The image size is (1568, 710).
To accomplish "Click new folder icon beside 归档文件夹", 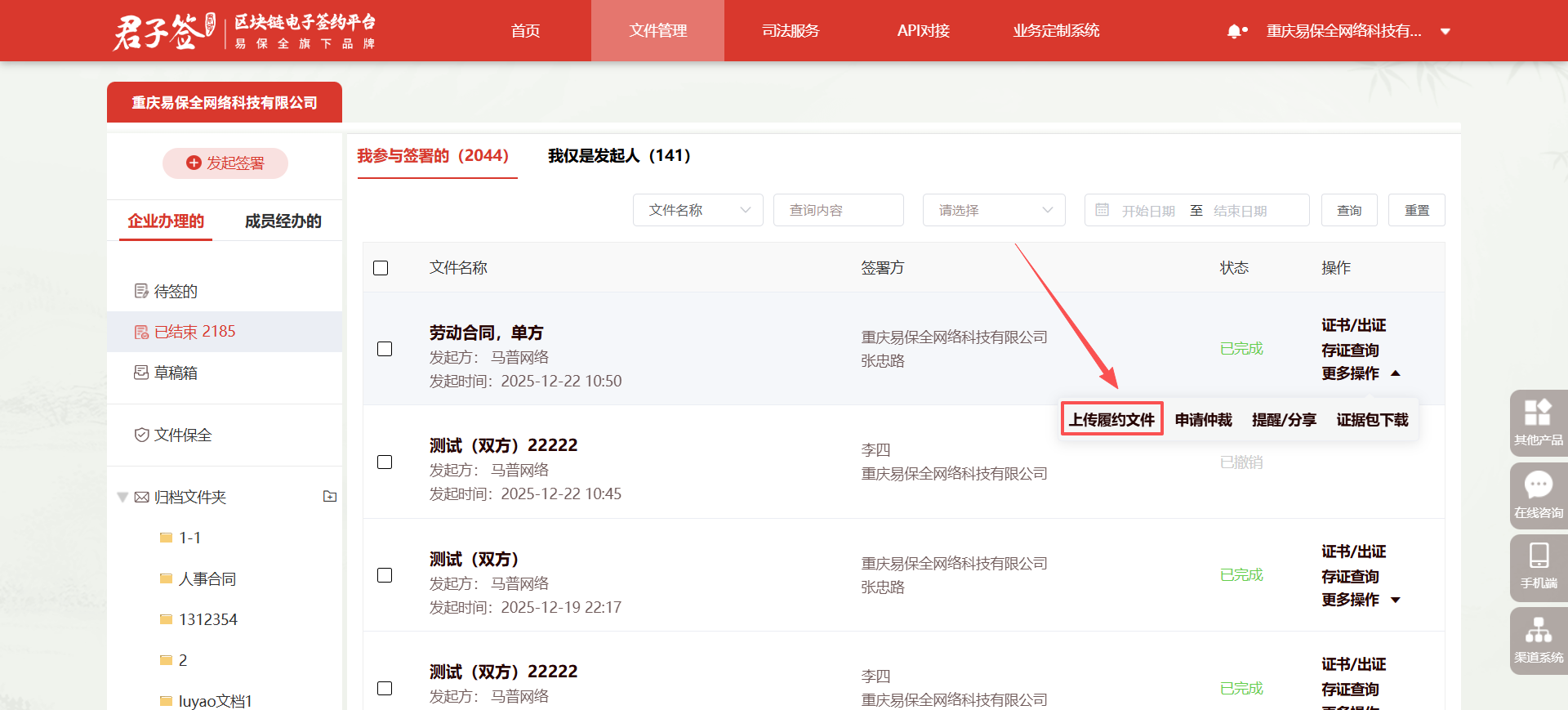I will point(330,496).
